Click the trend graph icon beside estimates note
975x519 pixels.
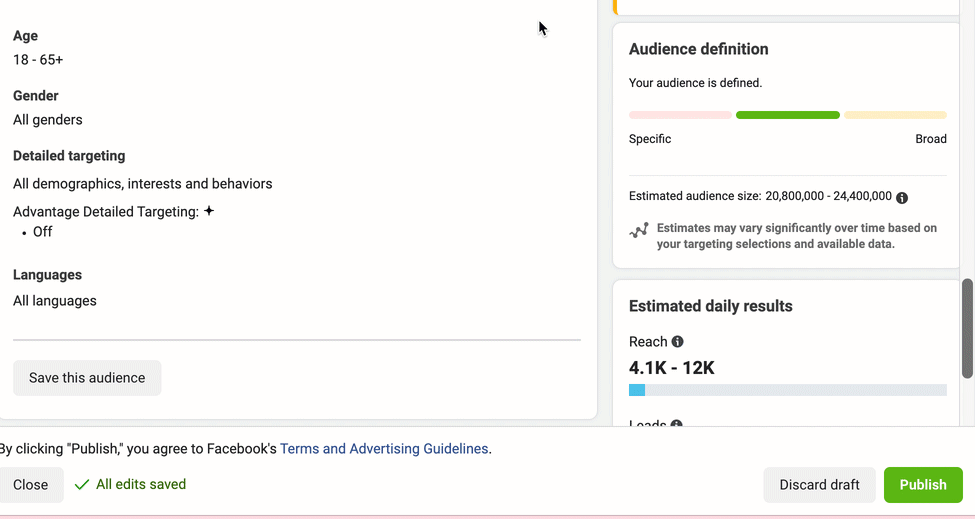point(639,231)
